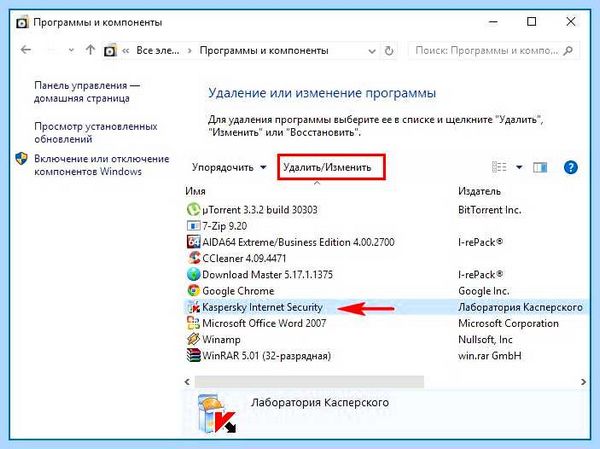Click the title bar Programs icon
Image resolution: width=600 pixels, height=449 pixels.
22,22
